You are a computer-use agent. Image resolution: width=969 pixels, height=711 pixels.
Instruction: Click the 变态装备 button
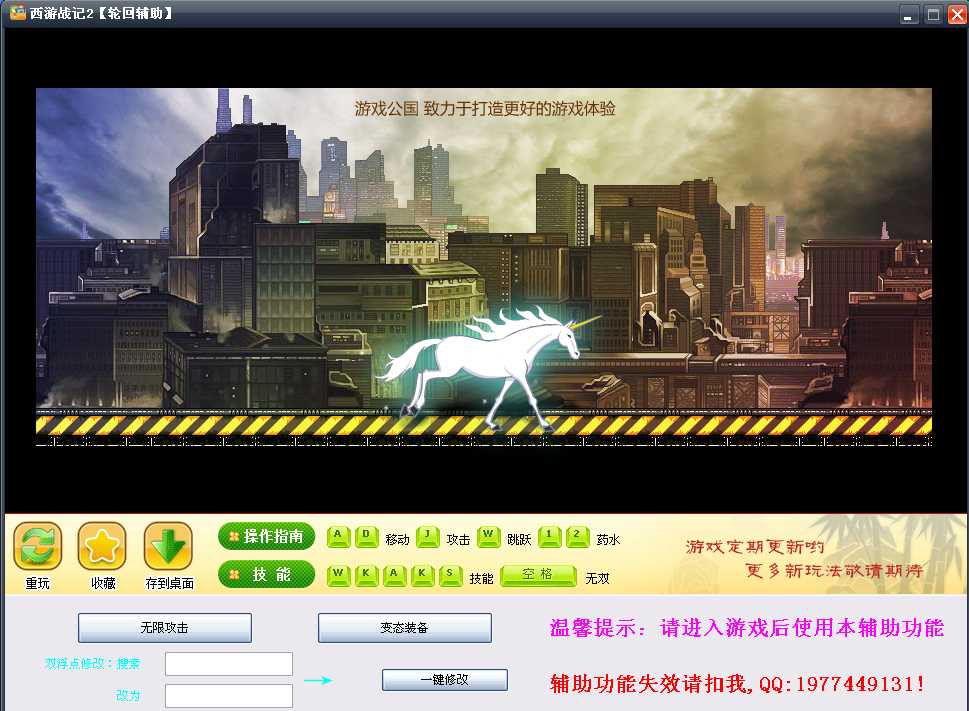(405, 628)
